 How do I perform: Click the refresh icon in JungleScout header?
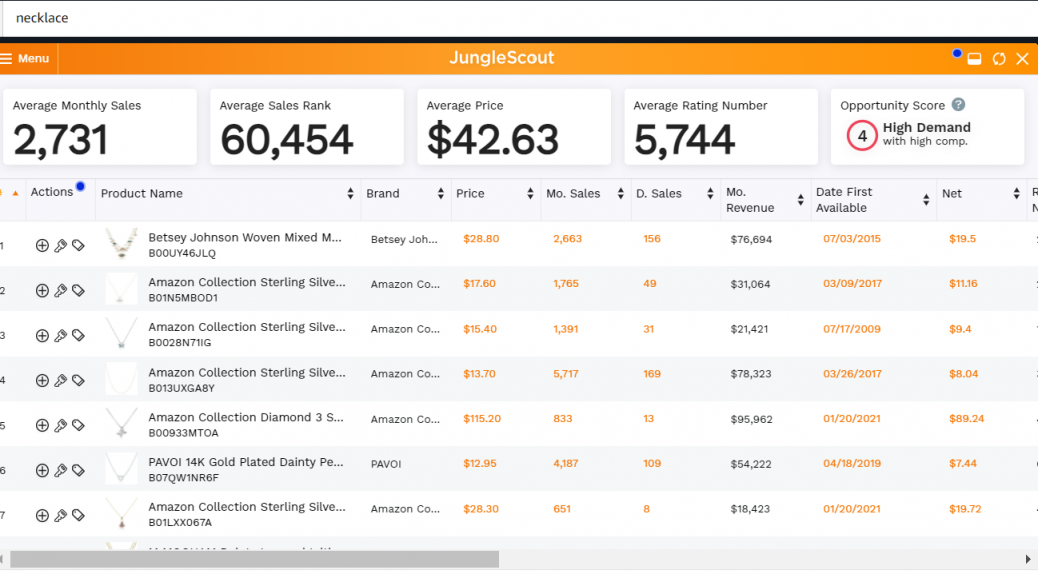[x=999, y=59]
